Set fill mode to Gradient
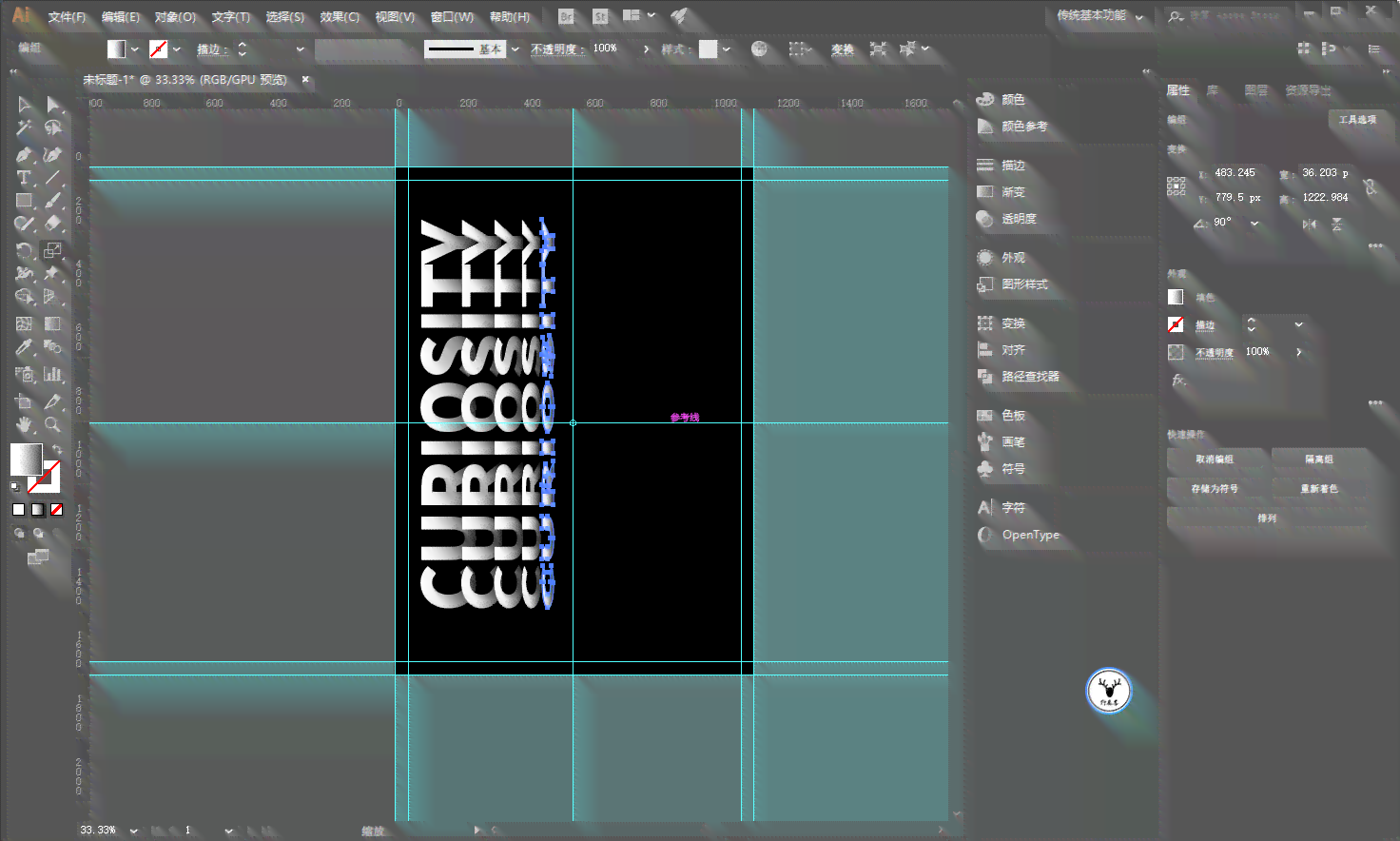The height and width of the screenshot is (841, 1400). coord(37,510)
